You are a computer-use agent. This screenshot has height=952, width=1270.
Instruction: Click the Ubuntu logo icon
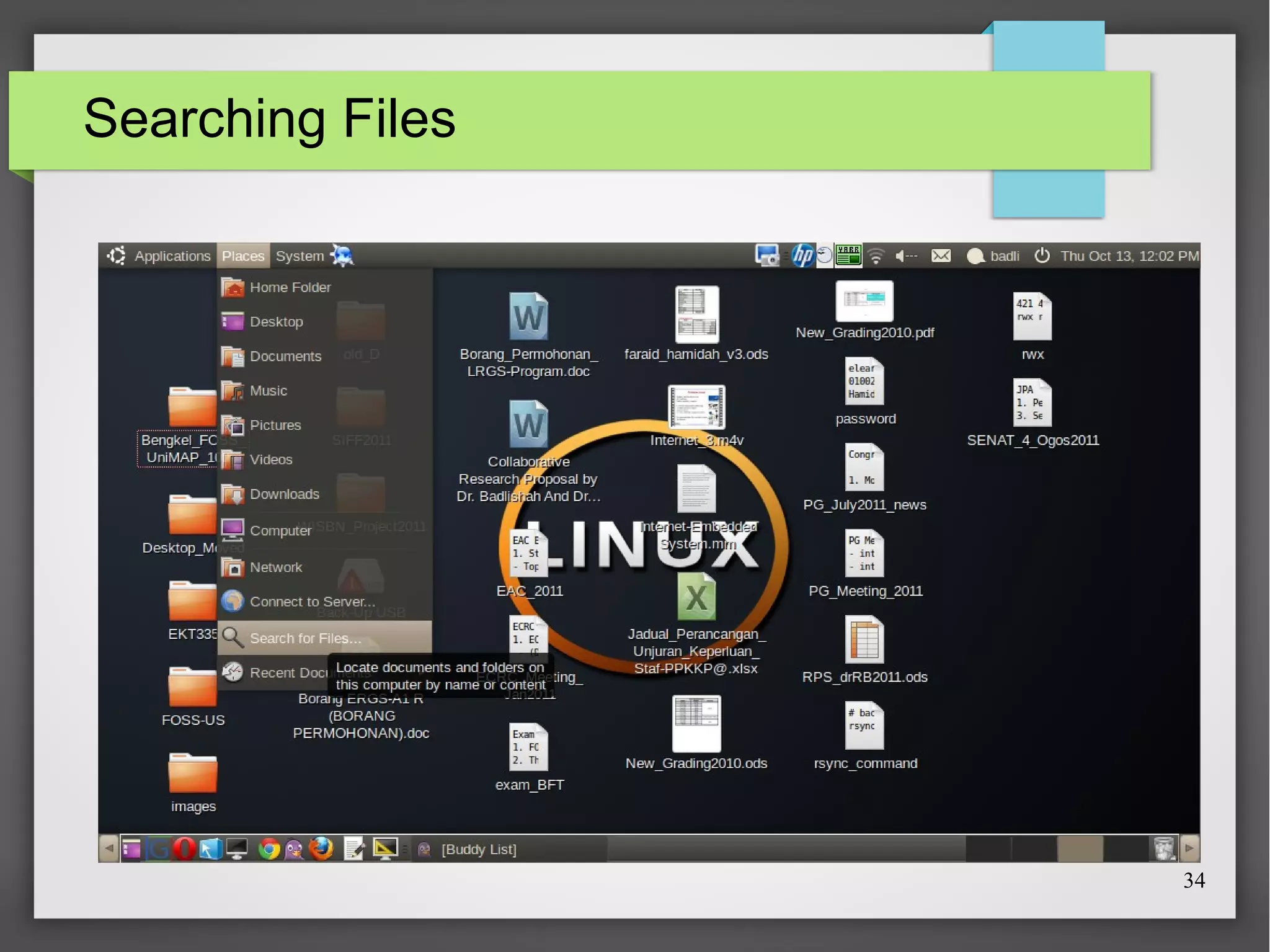click(116, 256)
